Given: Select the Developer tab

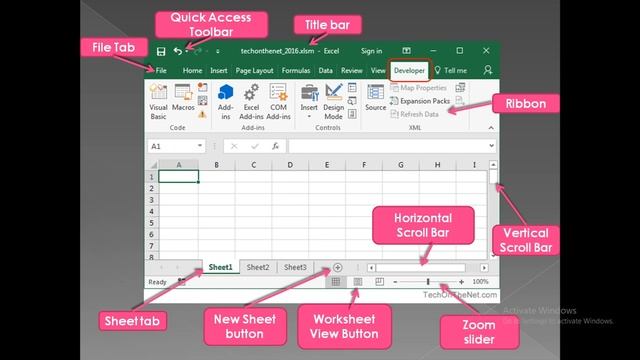Looking at the screenshot, I should tap(409, 71).
